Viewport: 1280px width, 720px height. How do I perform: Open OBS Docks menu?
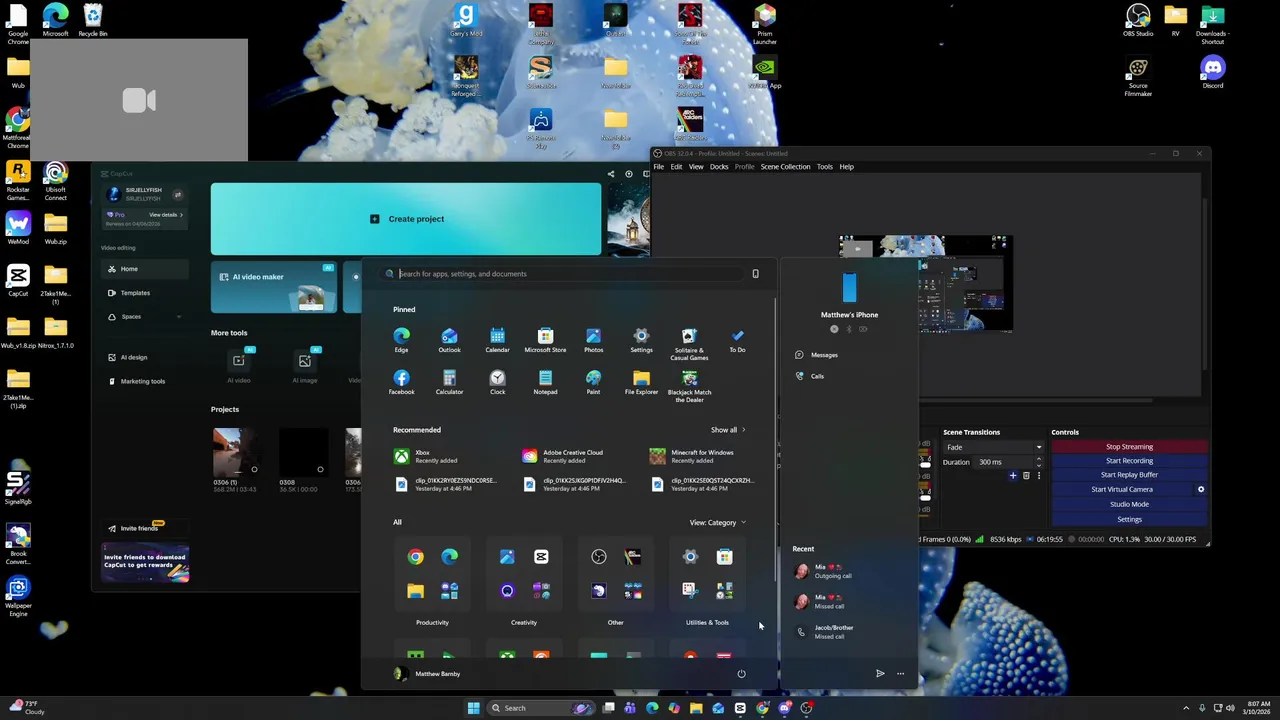(x=719, y=167)
